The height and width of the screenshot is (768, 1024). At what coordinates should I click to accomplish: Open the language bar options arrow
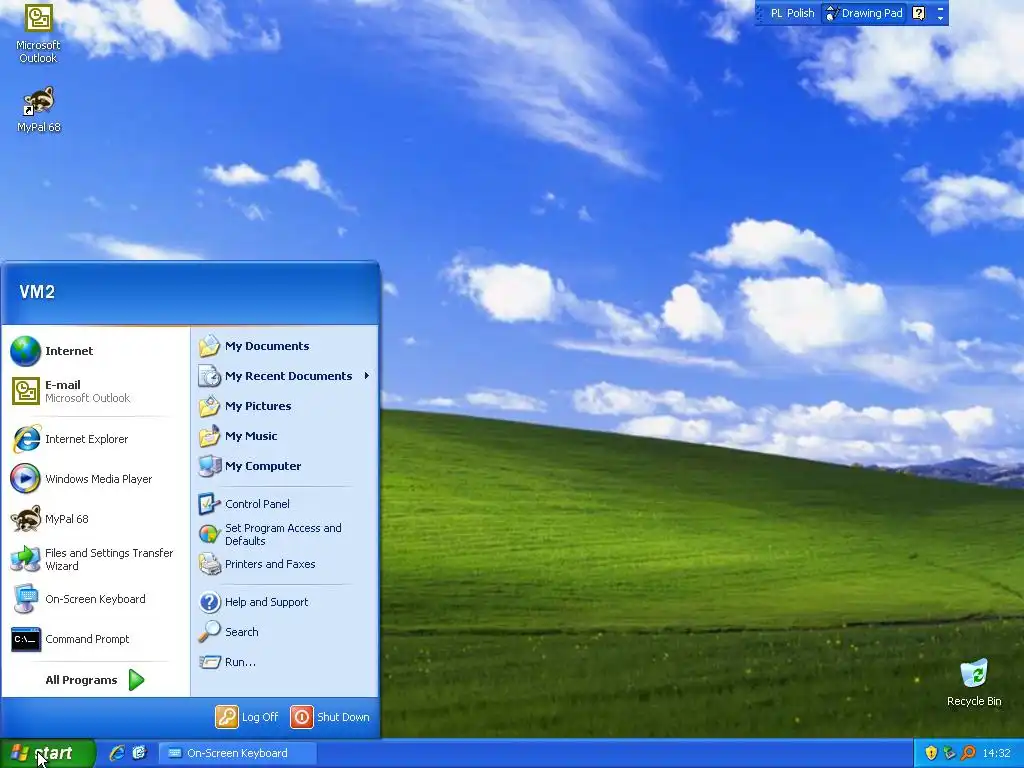coord(940,18)
